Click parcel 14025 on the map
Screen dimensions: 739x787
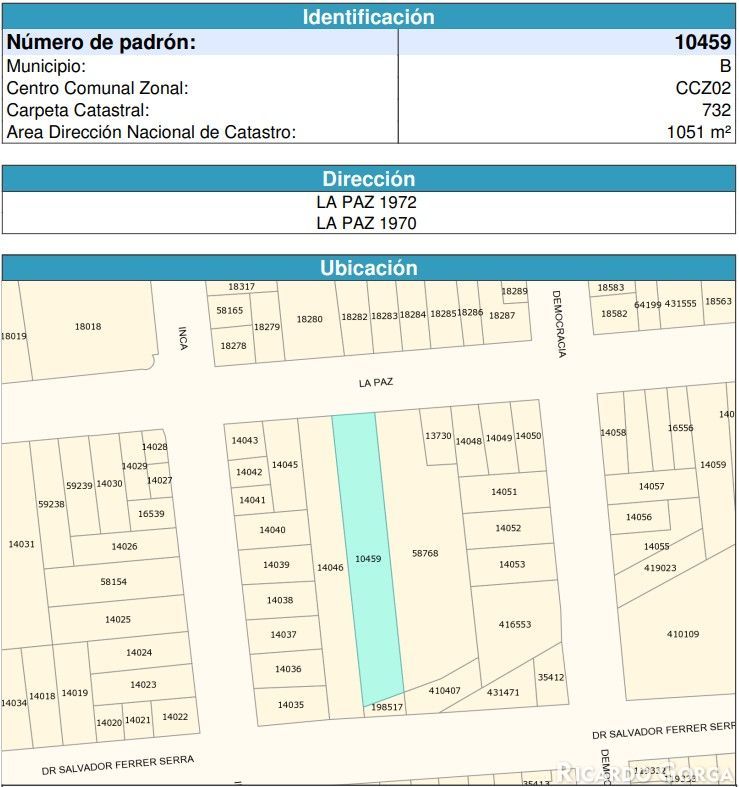click(117, 619)
